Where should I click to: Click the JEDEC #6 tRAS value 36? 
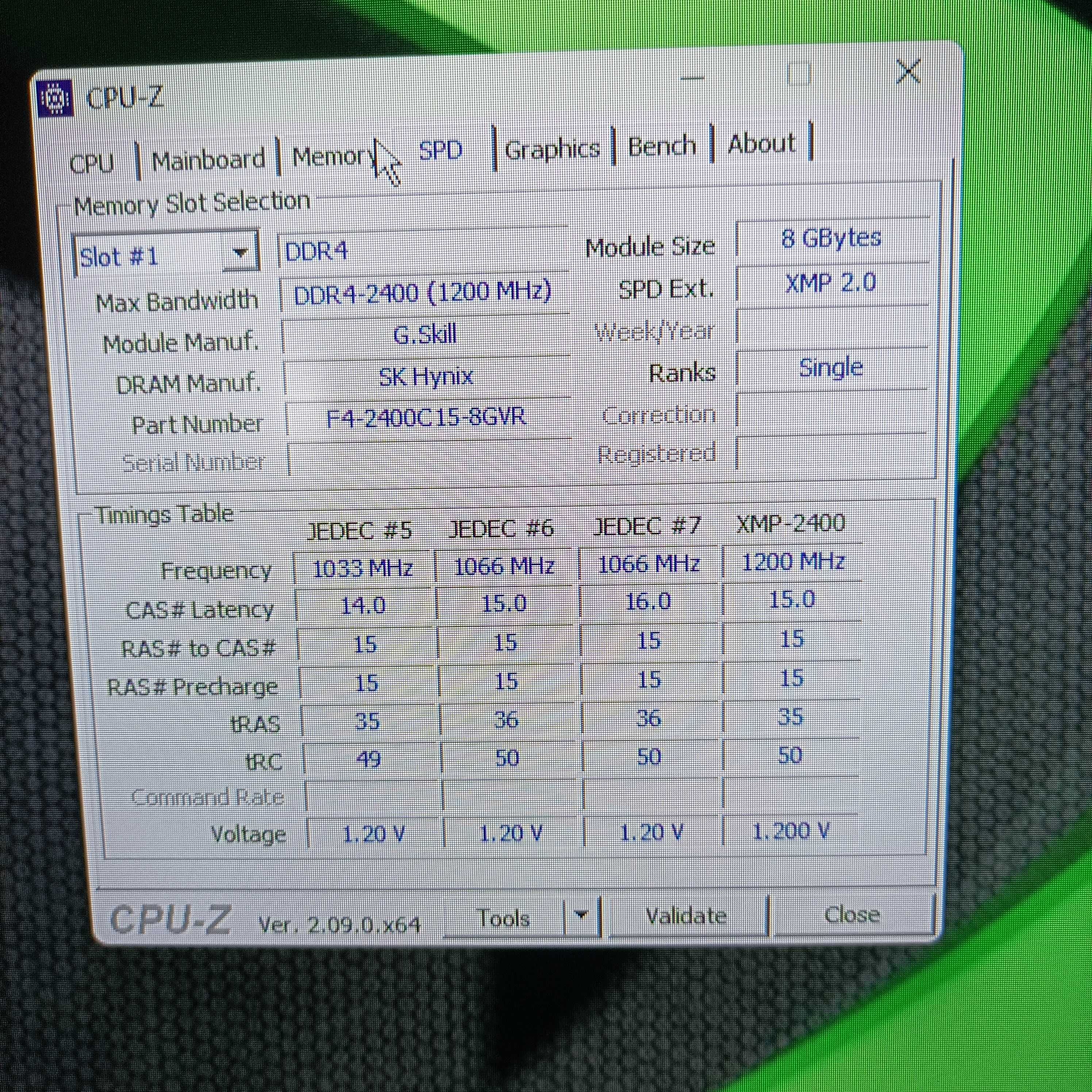click(507, 719)
